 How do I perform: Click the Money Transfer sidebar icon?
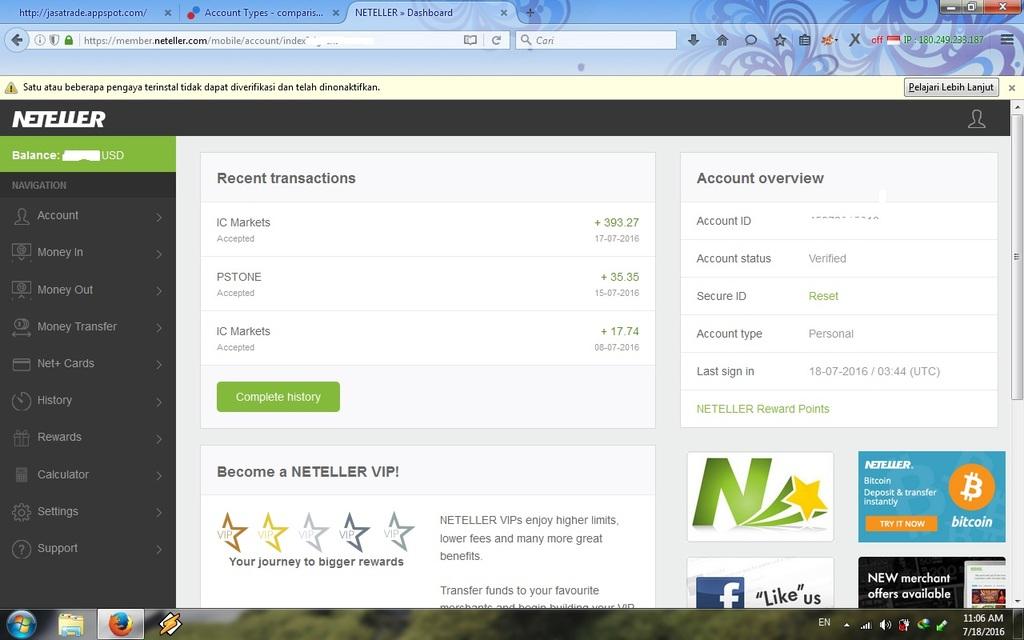[22, 327]
